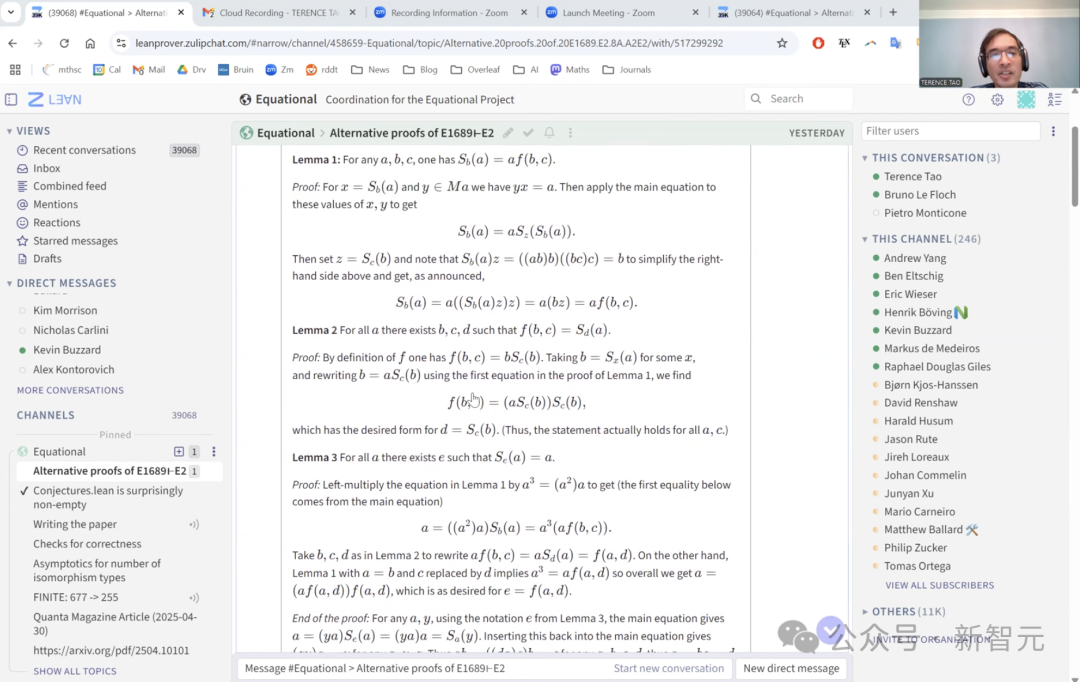Edit topic with pencil icon

pyautogui.click(x=508, y=133)
